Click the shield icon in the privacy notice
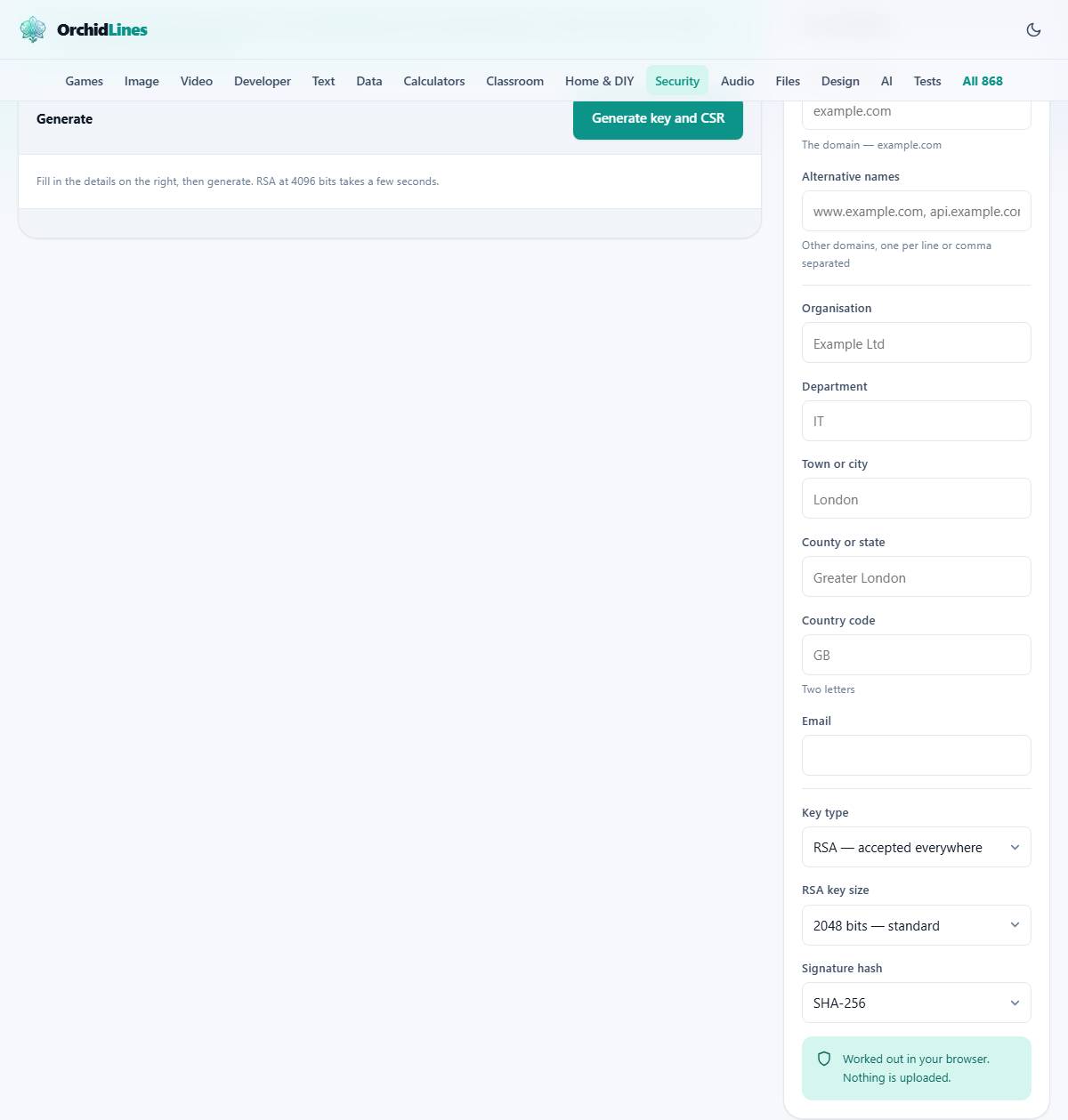The width and height of the screenshot is (1068, 1120). tap(824, 1059)
